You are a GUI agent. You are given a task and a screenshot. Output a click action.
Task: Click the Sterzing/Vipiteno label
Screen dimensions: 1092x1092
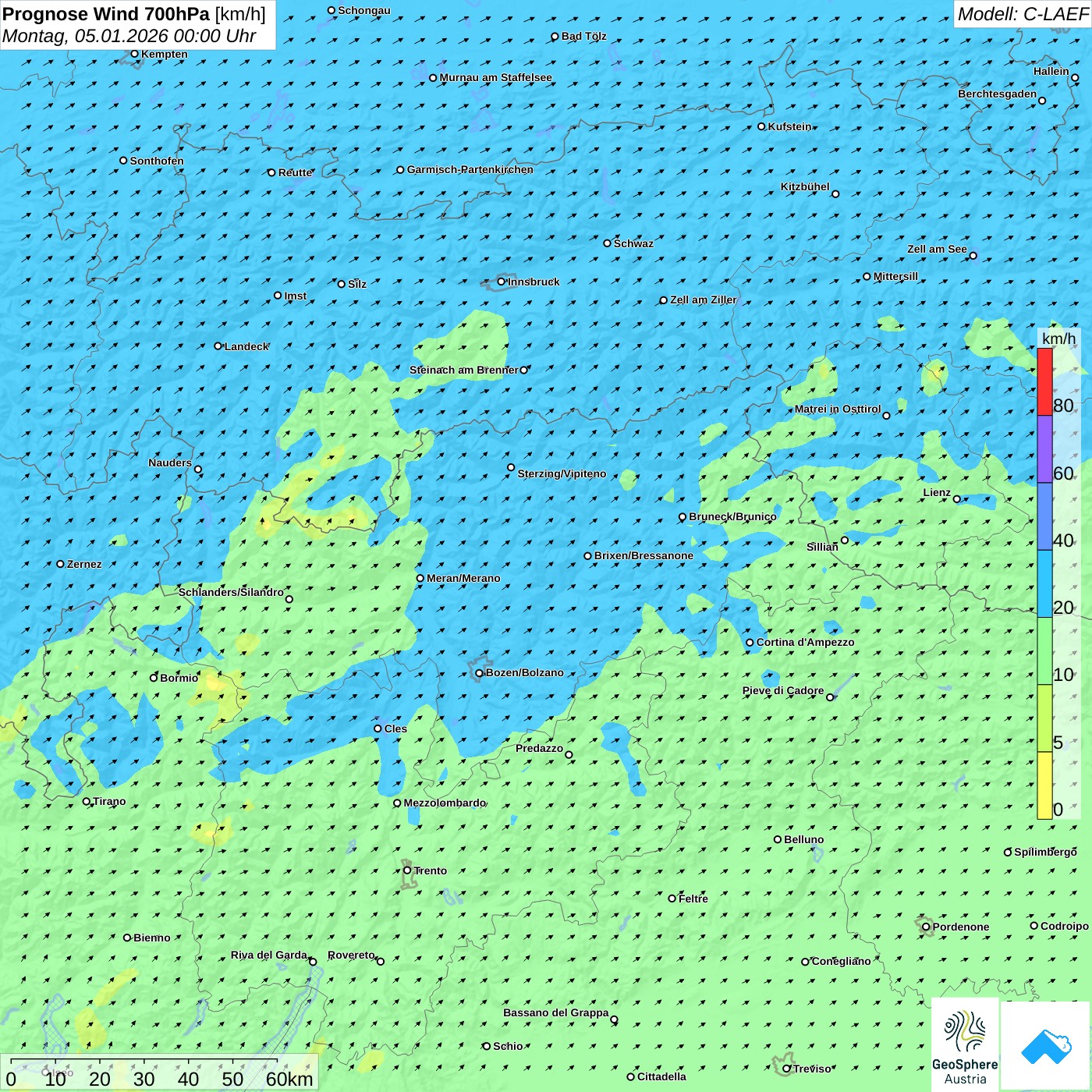tap(562, 473)
